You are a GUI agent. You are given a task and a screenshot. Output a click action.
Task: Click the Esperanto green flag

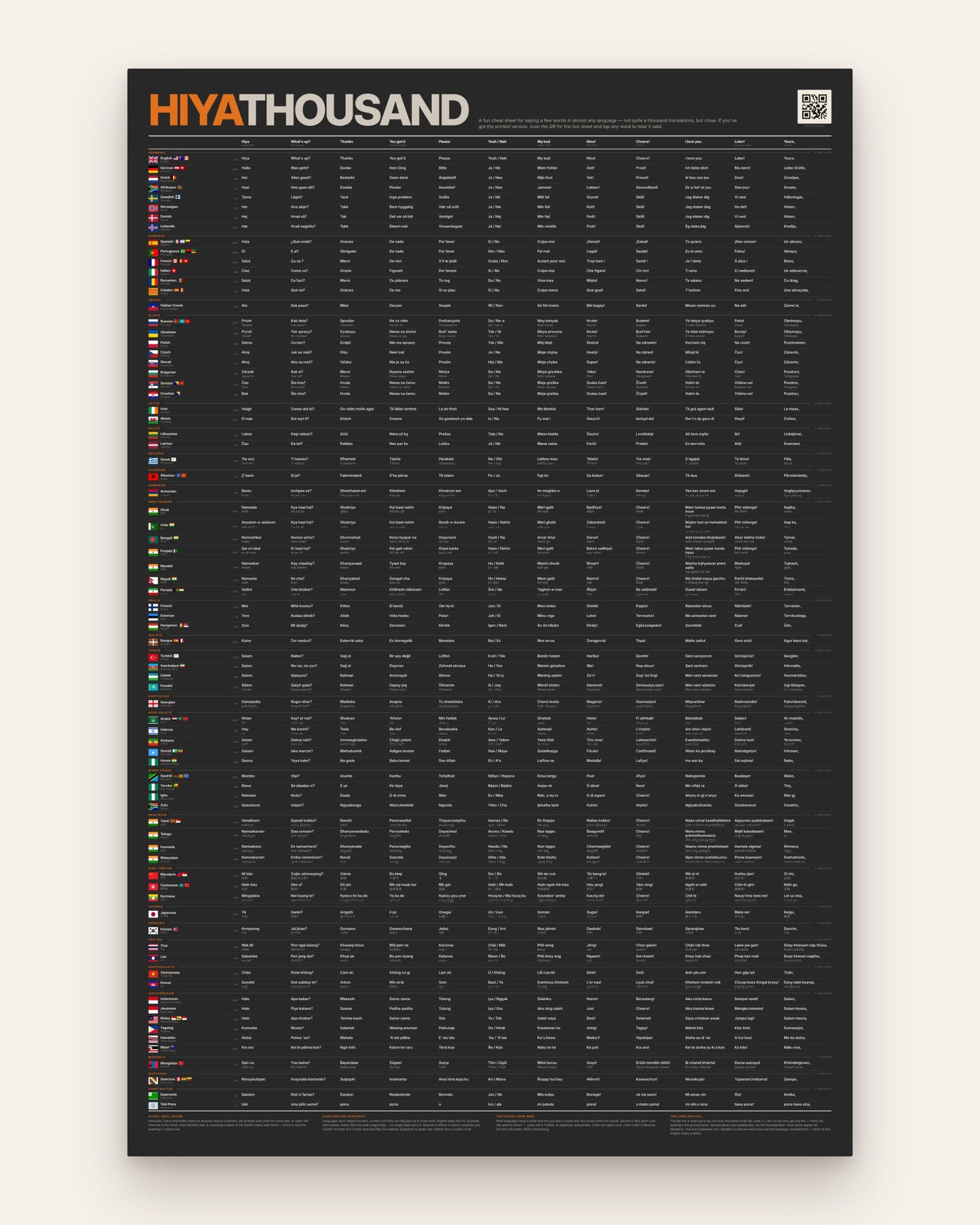[153, 1095]
